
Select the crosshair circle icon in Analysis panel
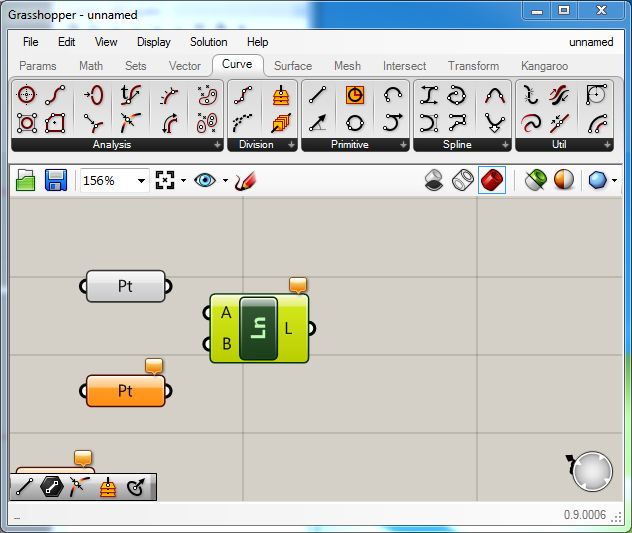pyautogui.click(x=27, y=95)
